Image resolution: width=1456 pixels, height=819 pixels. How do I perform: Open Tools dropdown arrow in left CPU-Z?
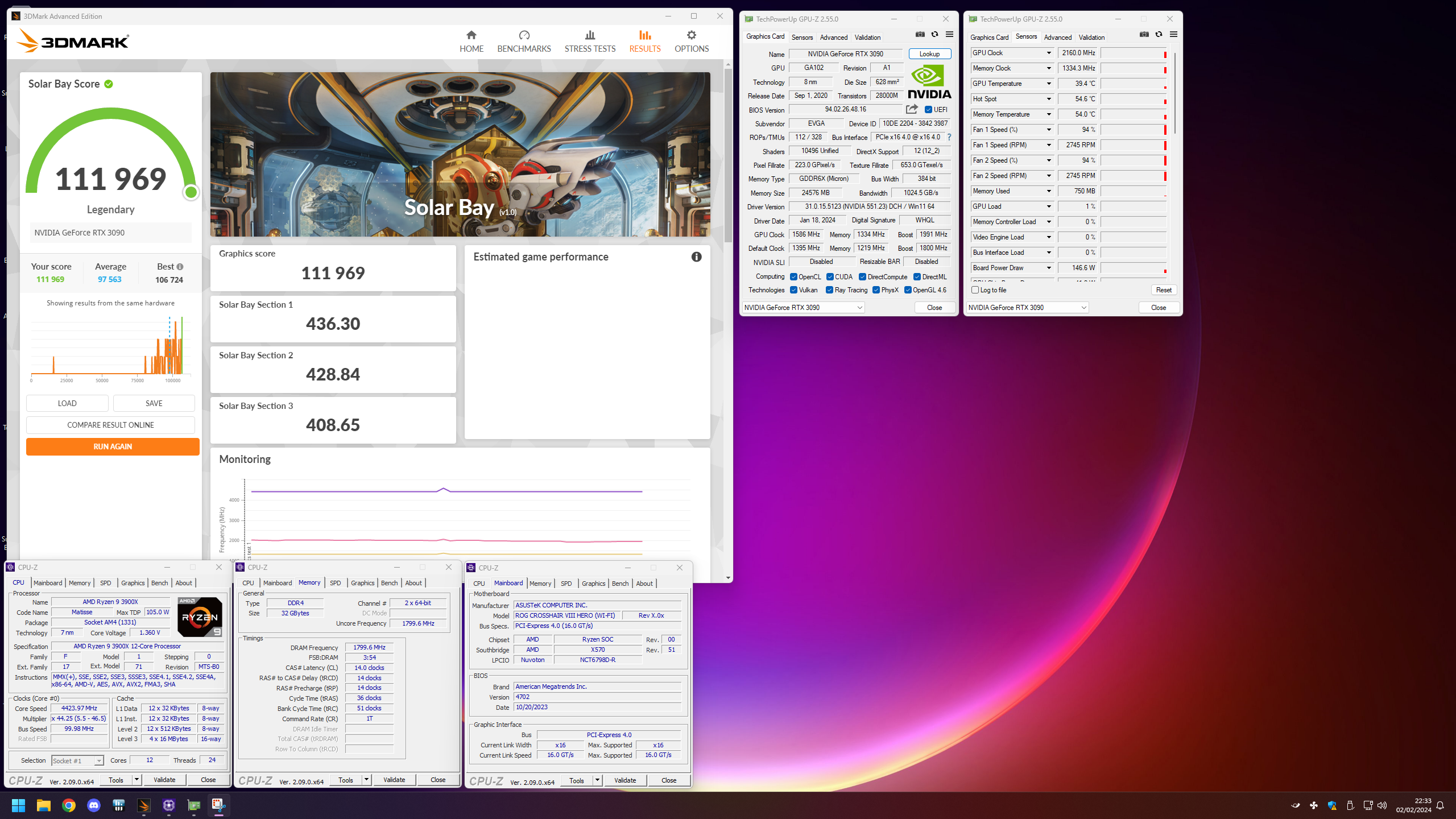tap(136, 780)
